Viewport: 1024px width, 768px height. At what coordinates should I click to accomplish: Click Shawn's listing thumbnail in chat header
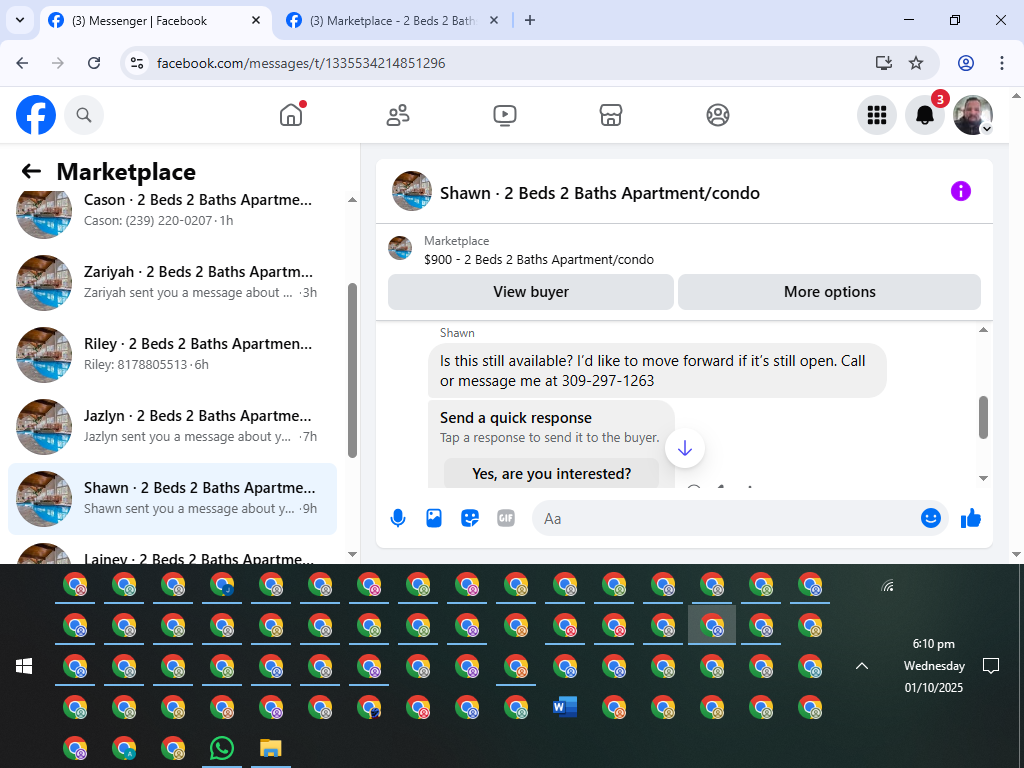pos(411,191)
